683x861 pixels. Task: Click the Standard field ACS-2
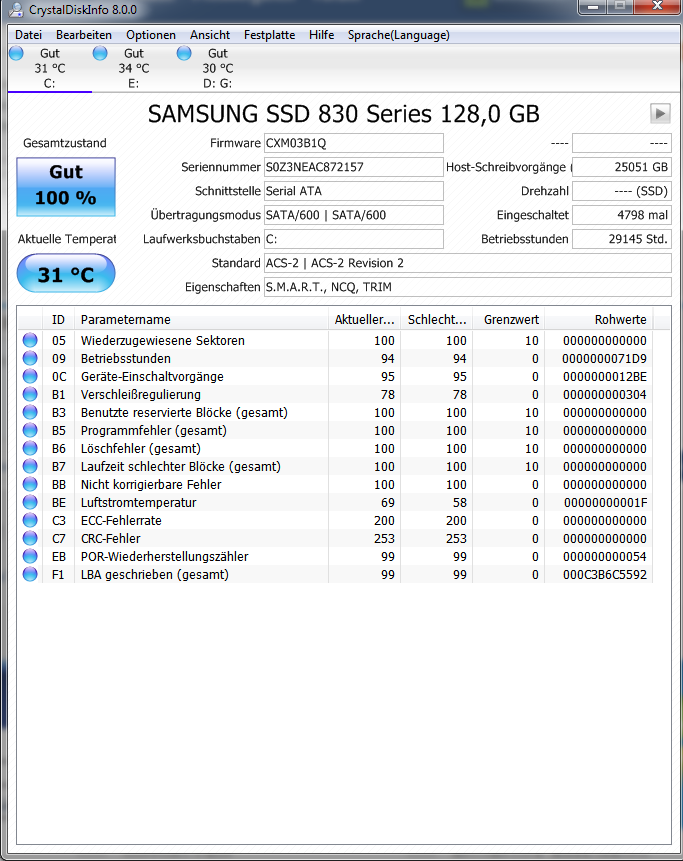point(468,263)
